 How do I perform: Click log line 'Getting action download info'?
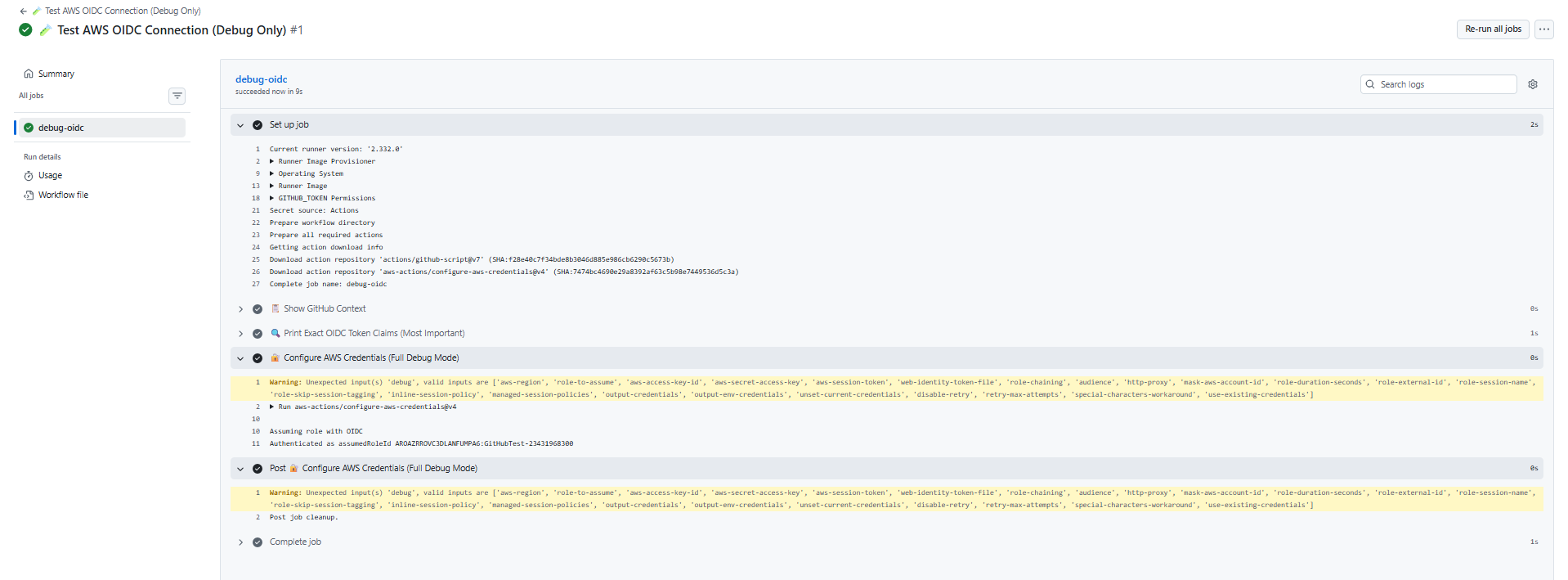(x=326, y=247)
